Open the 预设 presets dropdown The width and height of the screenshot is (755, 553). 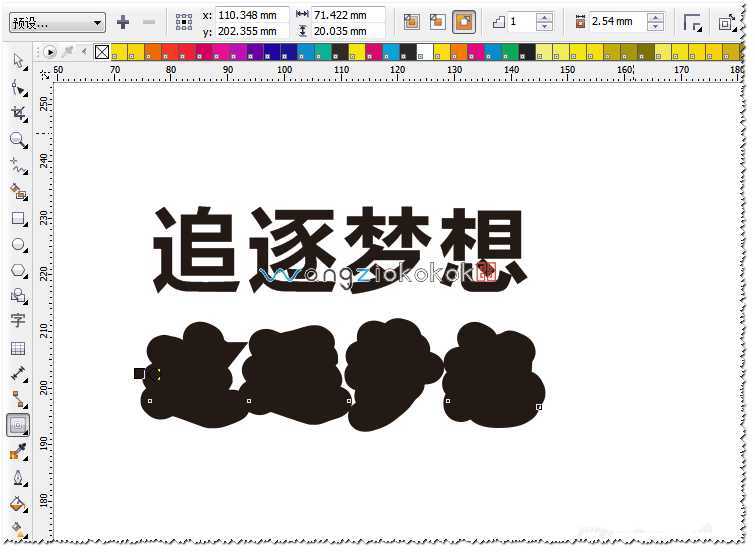57,22
